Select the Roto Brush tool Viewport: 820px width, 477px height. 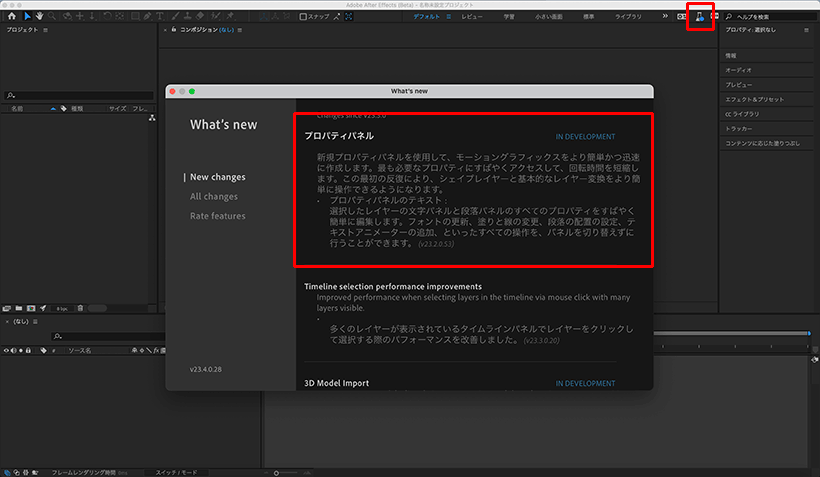pyautogui.click(x=215, y=16)
